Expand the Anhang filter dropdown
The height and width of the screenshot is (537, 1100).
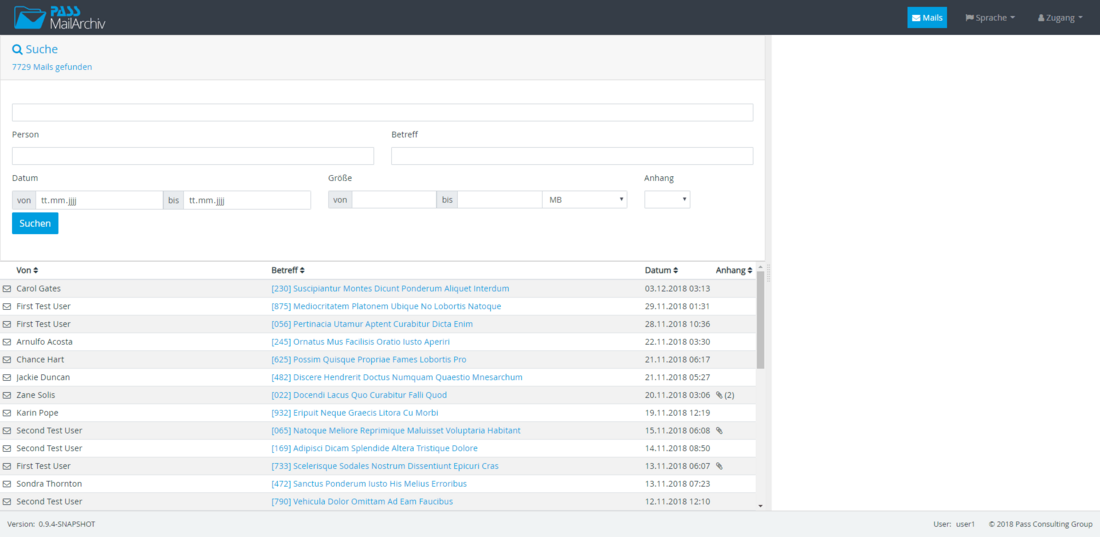tap(667, 200)
